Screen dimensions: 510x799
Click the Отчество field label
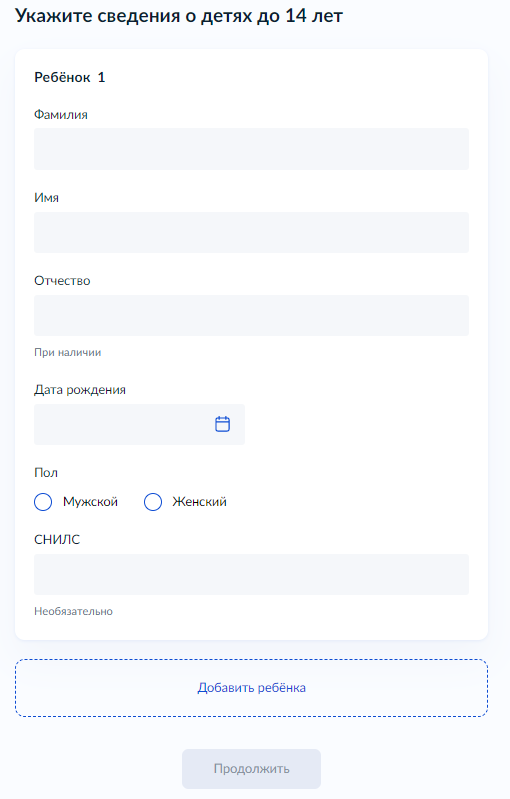(62, 281)
